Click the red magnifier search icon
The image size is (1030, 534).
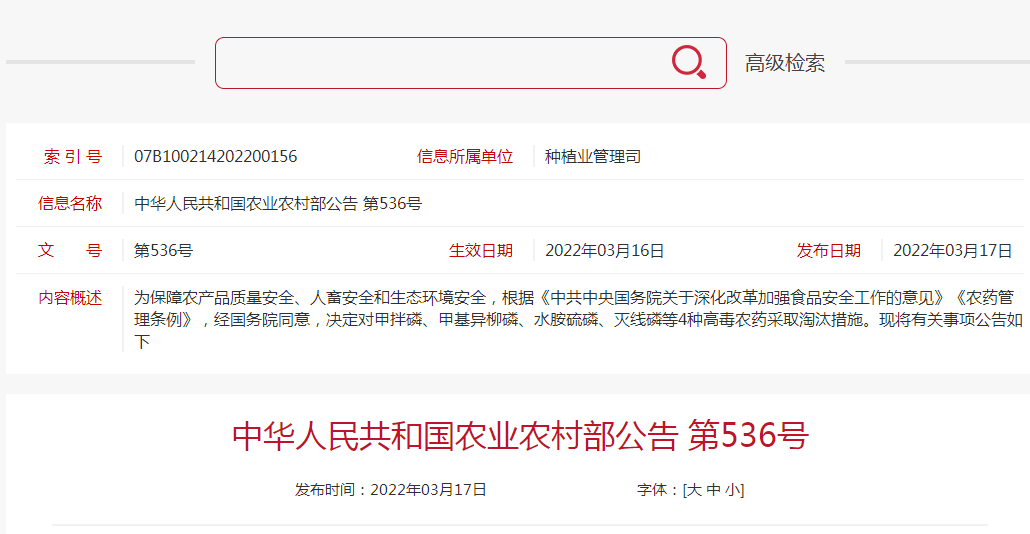tap(688, 62)
